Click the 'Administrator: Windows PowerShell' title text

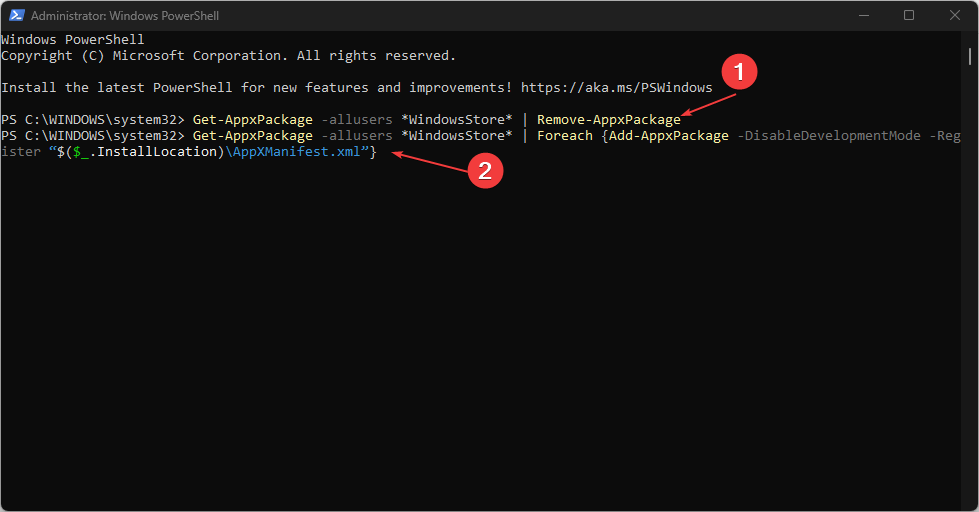click(125, 16)
